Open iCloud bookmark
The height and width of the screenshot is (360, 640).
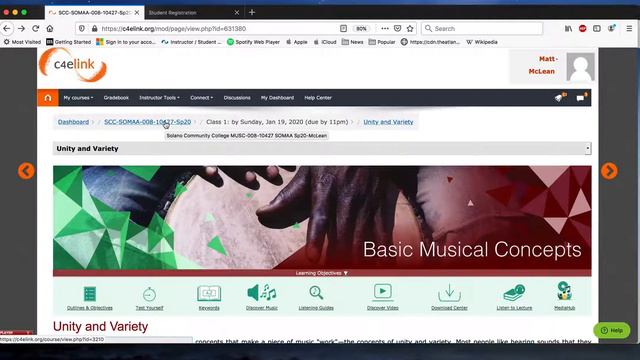(x=325, y=42)
